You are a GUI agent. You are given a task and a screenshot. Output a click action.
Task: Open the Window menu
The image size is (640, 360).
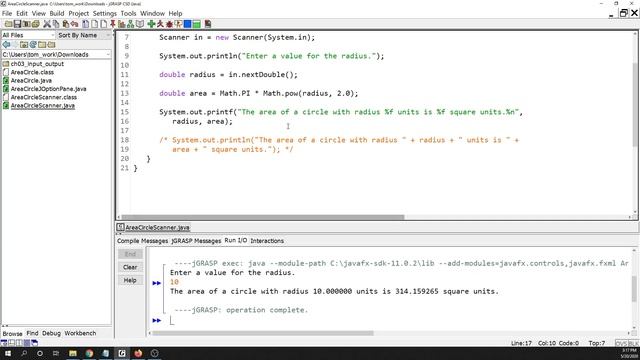point(152,13)
